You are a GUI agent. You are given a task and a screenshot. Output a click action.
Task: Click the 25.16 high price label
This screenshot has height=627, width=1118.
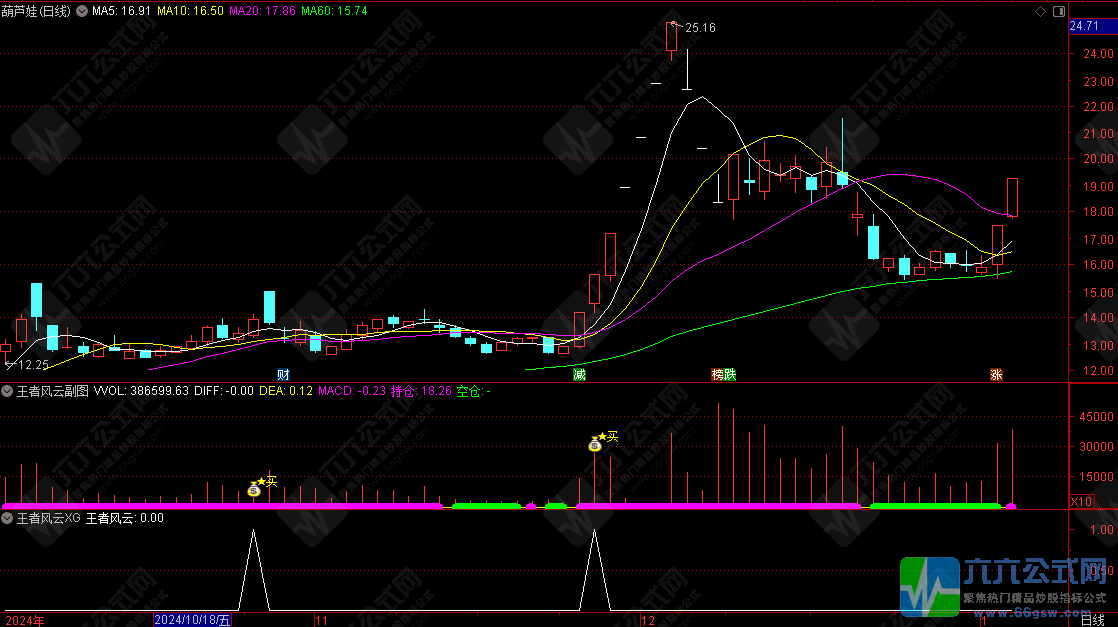(700, 28)
